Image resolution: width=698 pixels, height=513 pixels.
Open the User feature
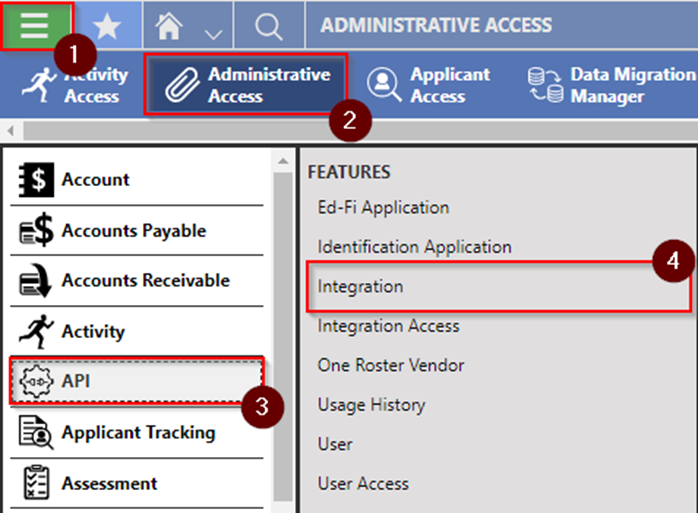(335, 444)
